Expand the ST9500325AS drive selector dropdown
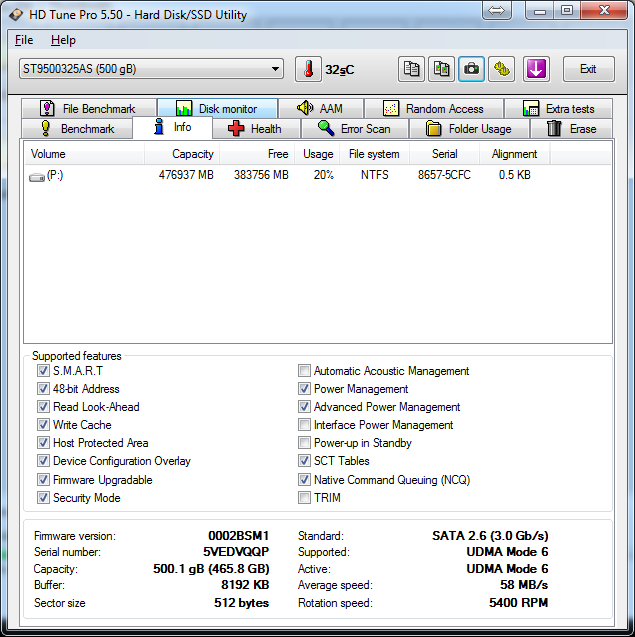 click(151, 69)
